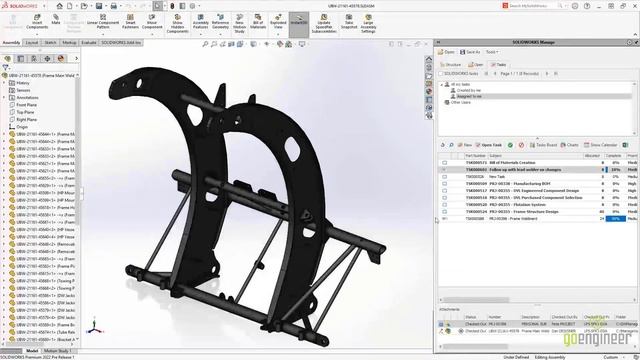Switch to the Evaluate ribbon tab
Screen dimensions: 640x360
(89, 42)
